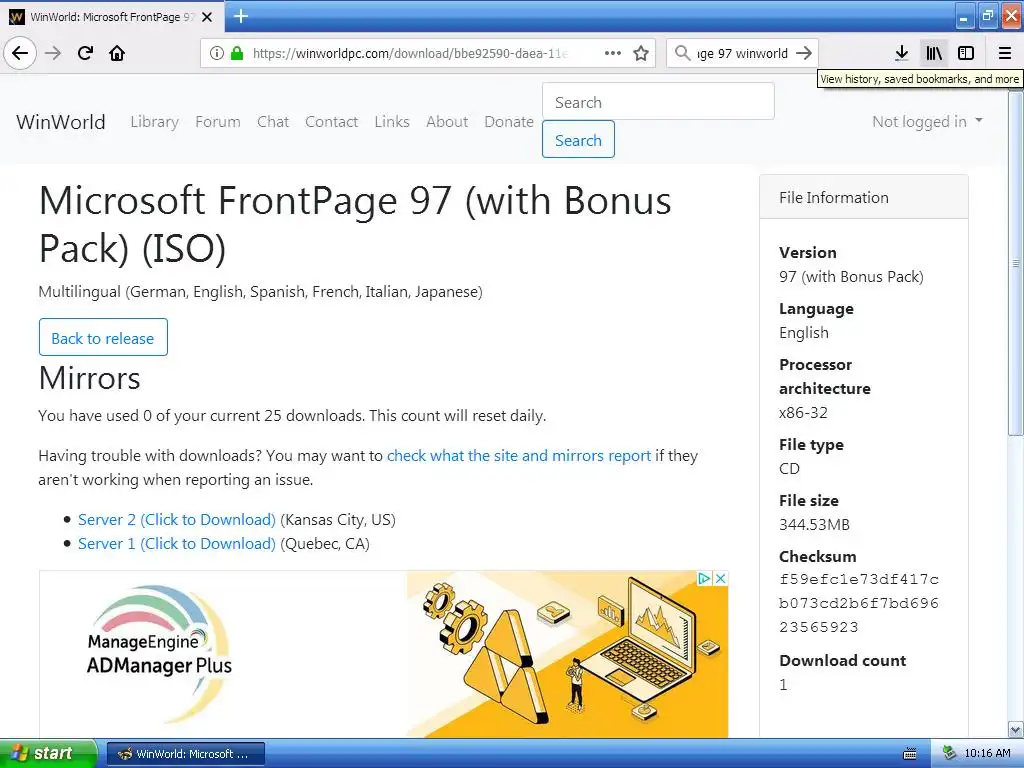The image size is (1024, 768).
Task: Open the Chat nav item
Action: click(273, 121)
